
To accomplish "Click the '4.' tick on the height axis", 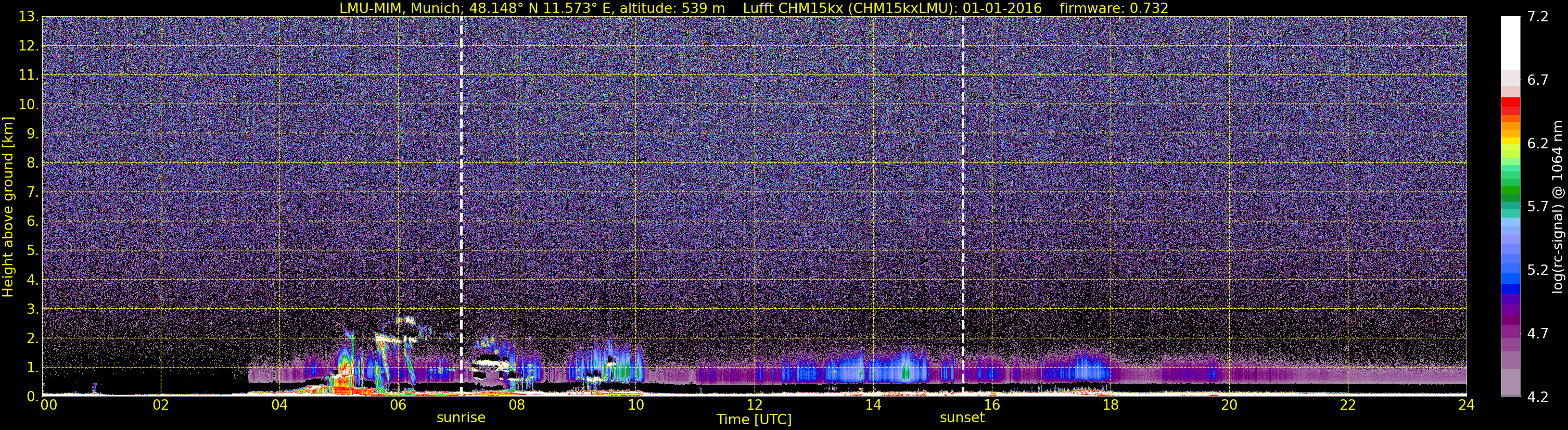I will click(33, 280).
